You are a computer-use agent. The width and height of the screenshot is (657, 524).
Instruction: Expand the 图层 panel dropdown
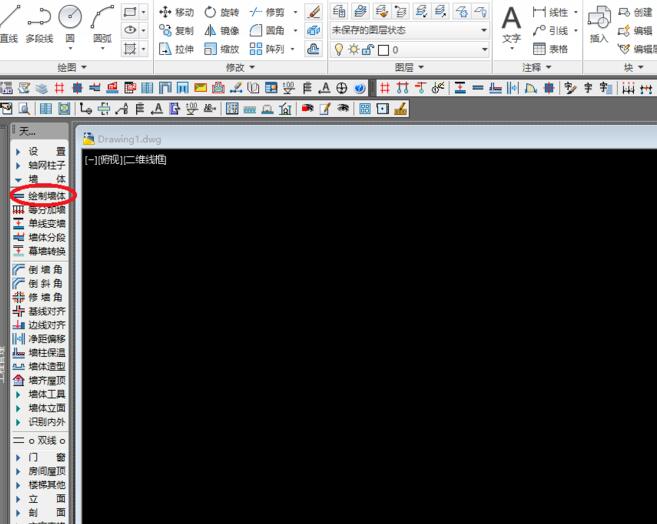409,67
